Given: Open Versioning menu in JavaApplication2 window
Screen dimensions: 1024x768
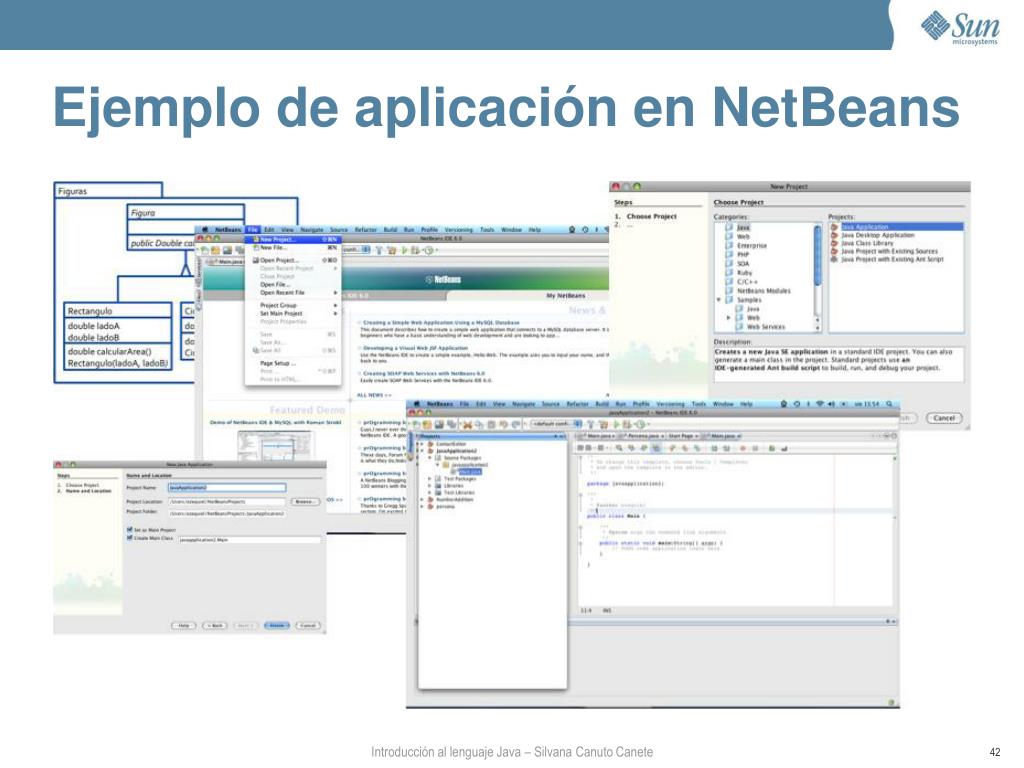Looking at the screenshot, I should point(671,404).
